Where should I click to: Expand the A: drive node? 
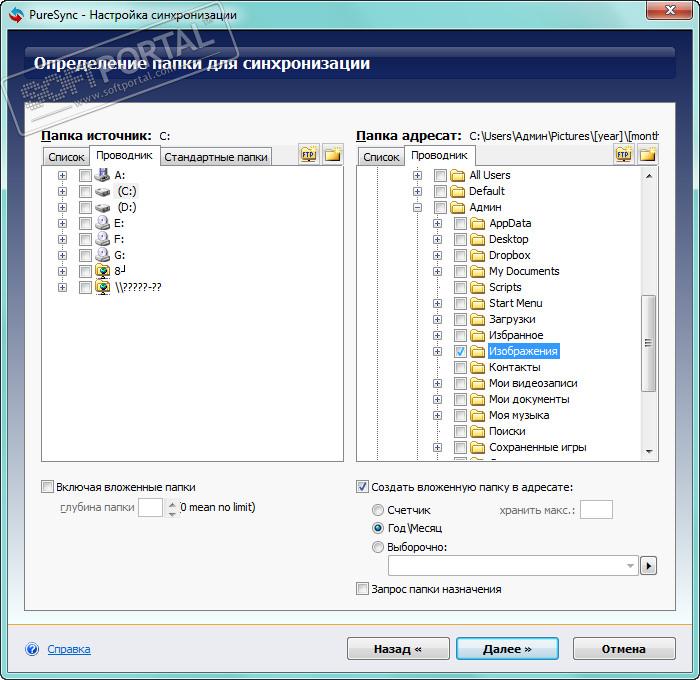[x=62, y=175]
